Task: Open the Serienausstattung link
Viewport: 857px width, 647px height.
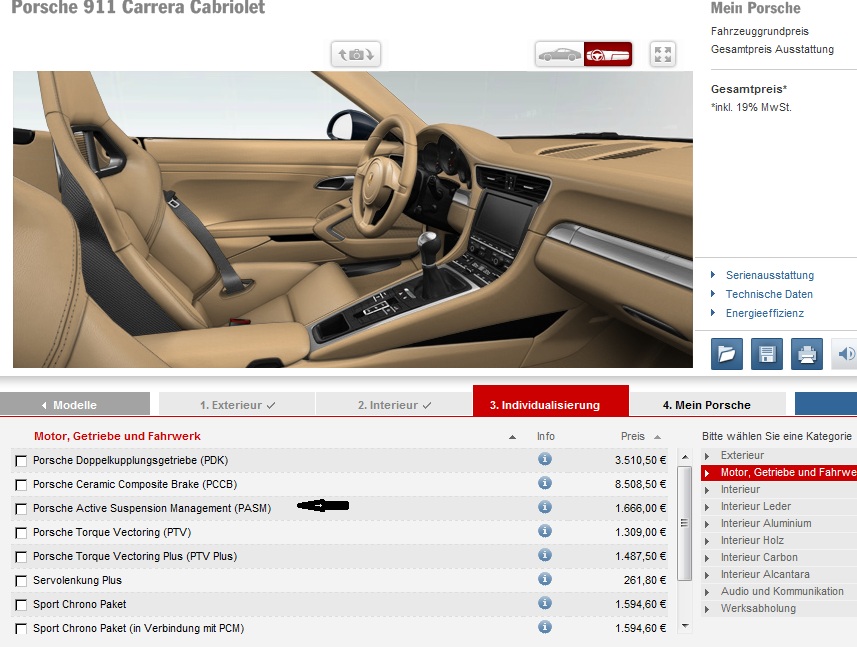Action: pyautogui.click(x=770, y=275)
